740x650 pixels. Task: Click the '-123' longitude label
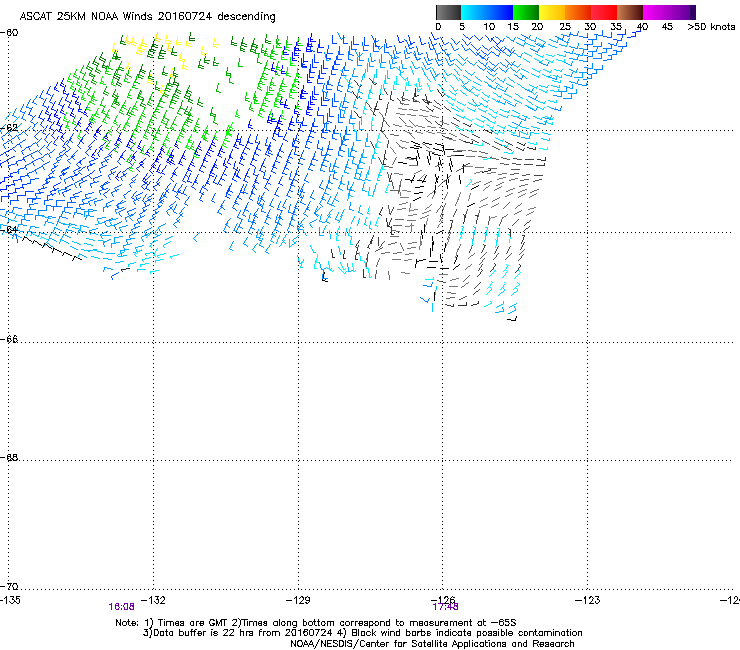(588, 600)
